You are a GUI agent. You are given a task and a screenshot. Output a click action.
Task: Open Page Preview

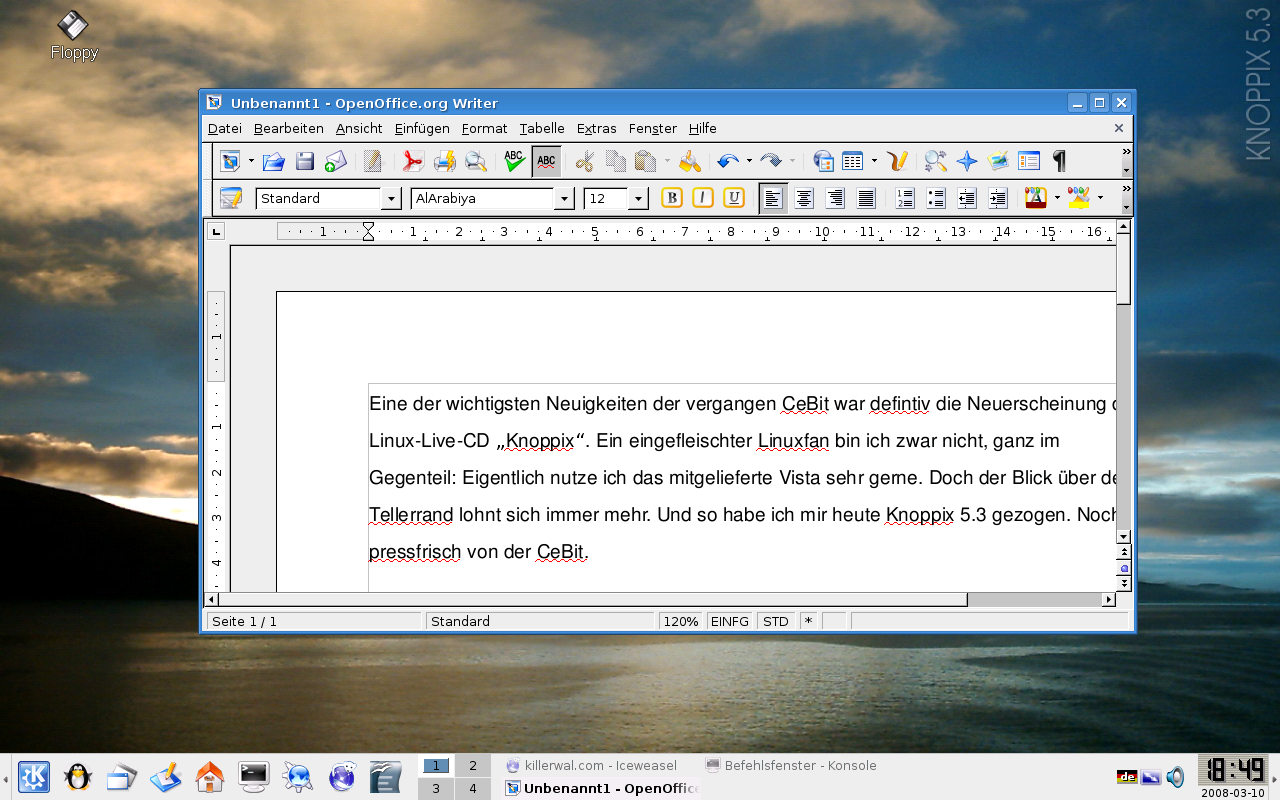coord(476,161)
